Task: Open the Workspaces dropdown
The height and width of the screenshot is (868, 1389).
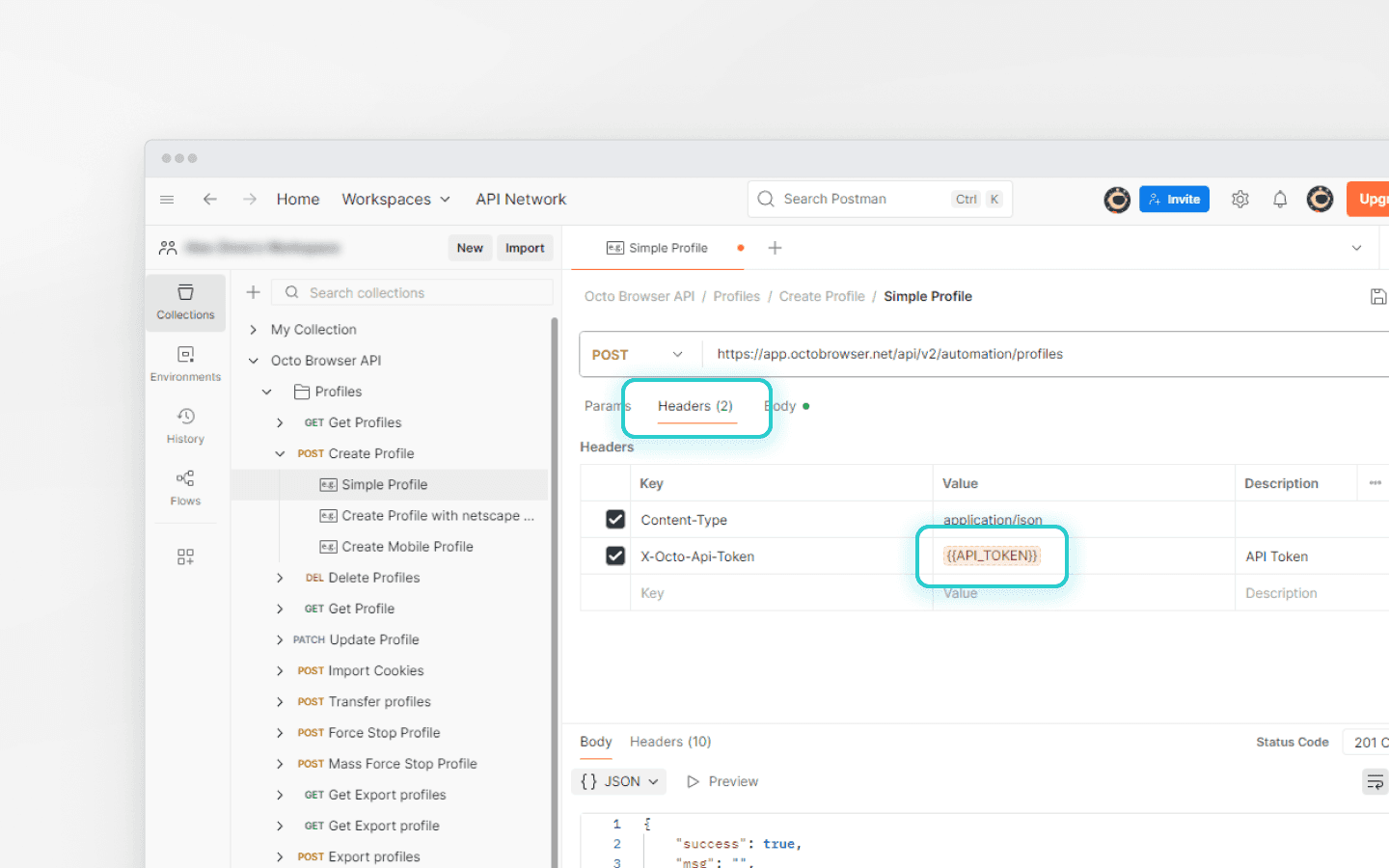Action: (395, 200)
